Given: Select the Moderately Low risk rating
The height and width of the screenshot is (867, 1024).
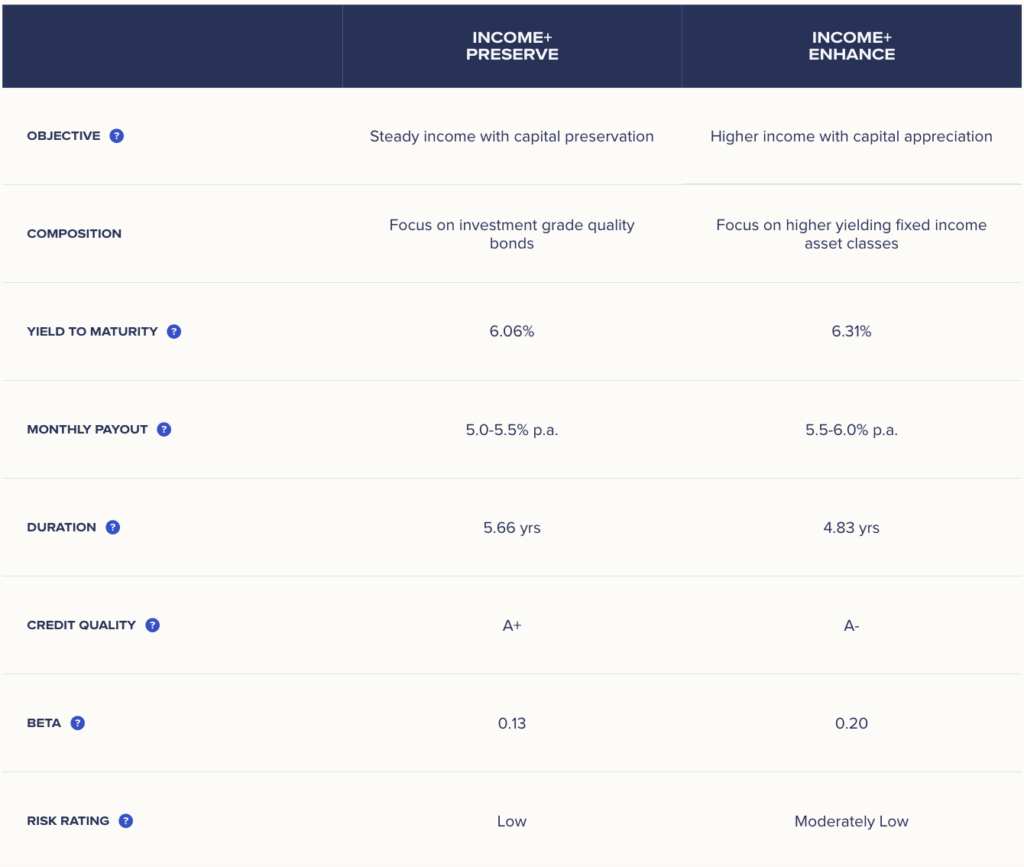Looking at the screenshot, I should pos(852,821).
